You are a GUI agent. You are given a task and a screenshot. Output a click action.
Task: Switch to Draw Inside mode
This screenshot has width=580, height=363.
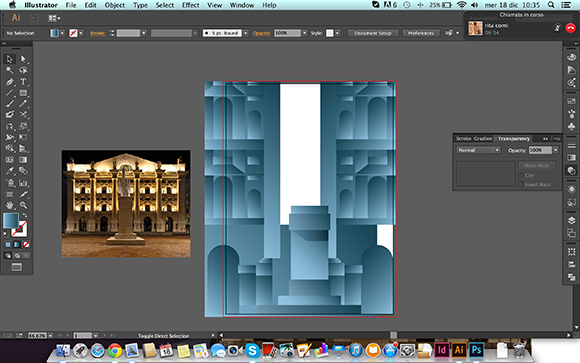click(26, 255)
